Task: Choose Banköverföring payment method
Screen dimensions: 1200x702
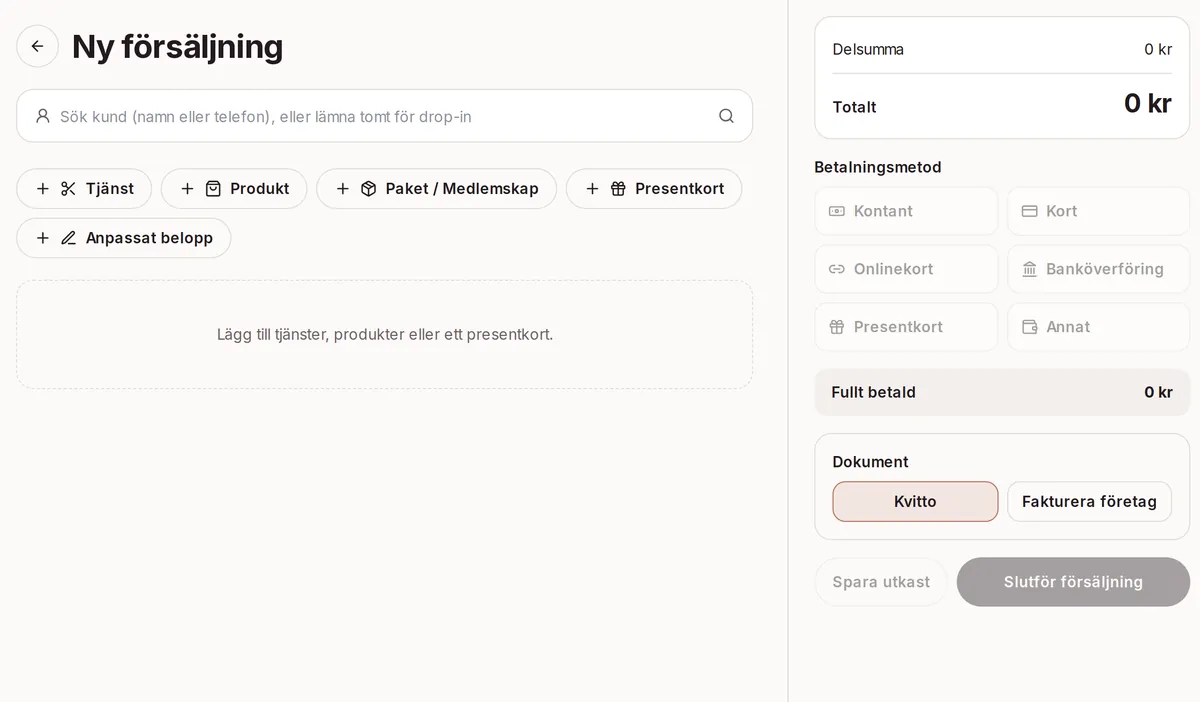Action: 1098,269
